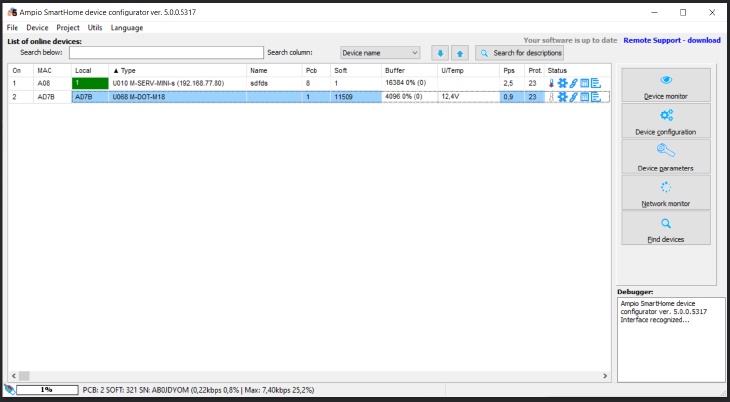
Task: Click the Buffer column header
Action: [x=410, y=70]
